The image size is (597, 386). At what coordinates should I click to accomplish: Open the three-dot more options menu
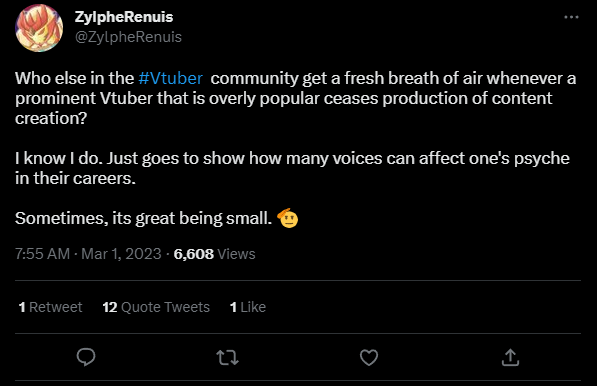[x=571, y=17]
